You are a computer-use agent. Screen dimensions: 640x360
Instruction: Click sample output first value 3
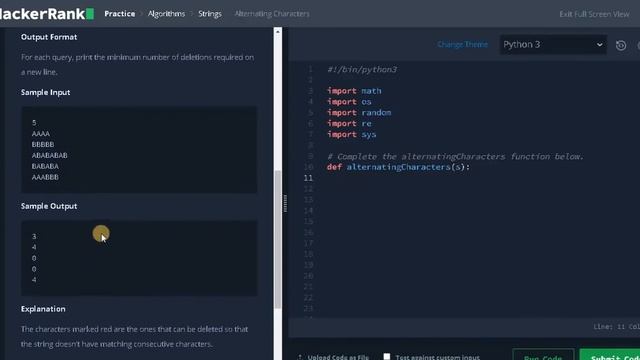[x=34, y=236]
